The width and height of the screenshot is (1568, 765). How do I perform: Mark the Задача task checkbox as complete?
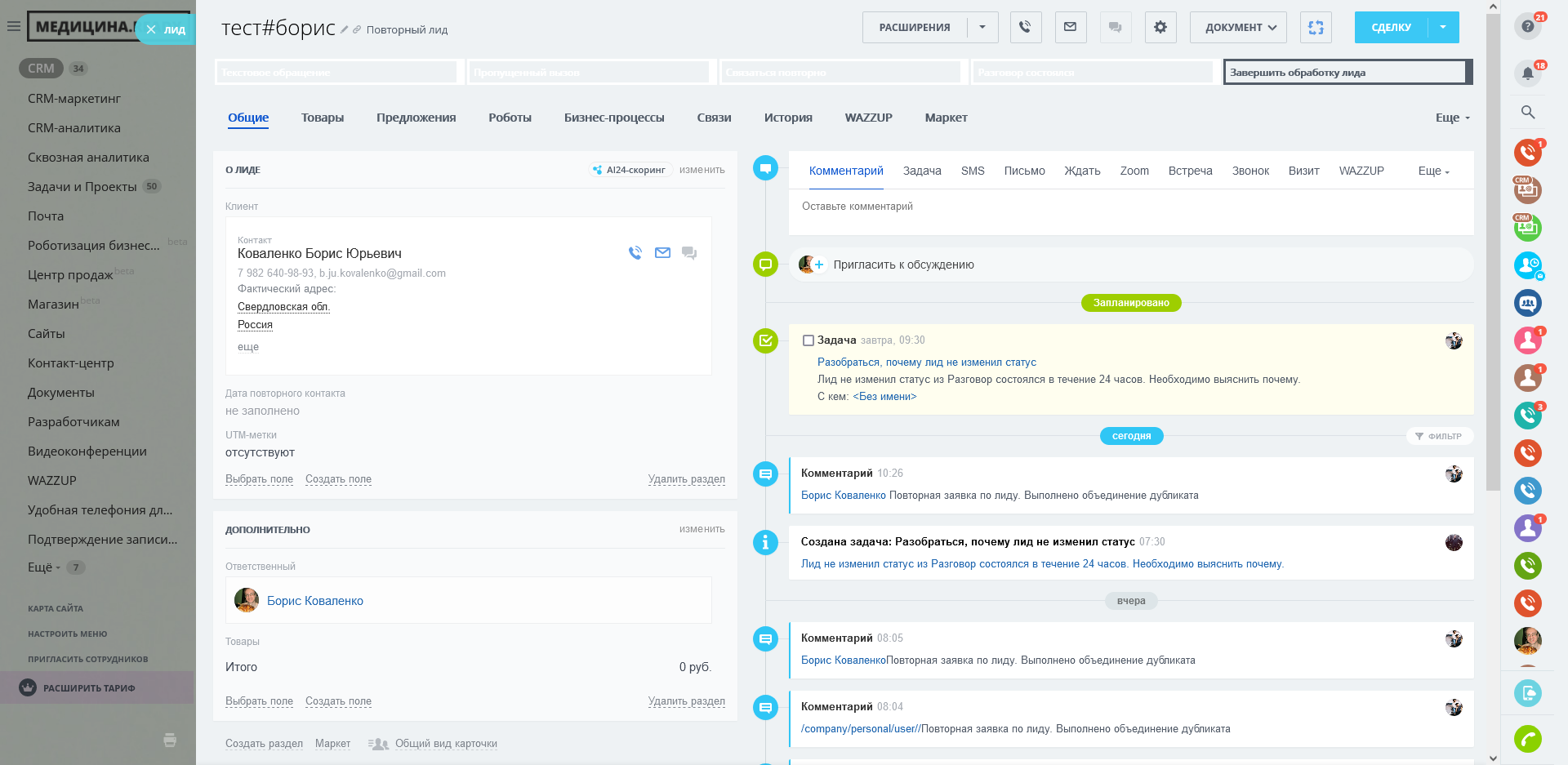tap(808, 340)
